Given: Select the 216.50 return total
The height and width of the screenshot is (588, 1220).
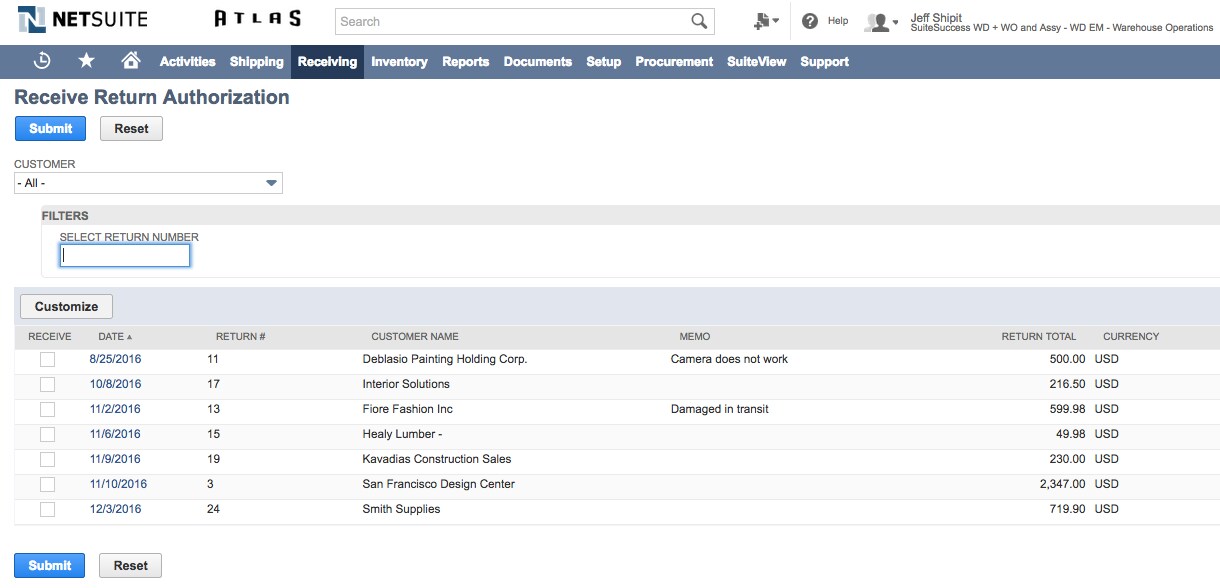Looking at the screenshot, I should coord(1067,384).
